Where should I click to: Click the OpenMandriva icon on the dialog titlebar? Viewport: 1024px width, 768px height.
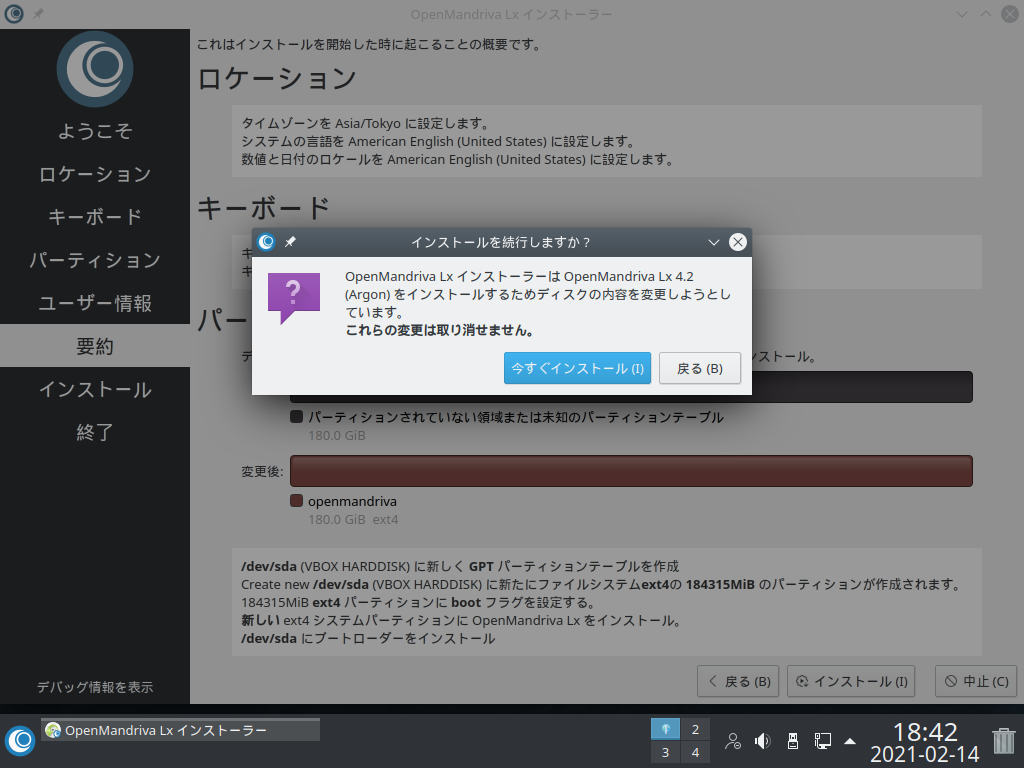tap(266, 242)
